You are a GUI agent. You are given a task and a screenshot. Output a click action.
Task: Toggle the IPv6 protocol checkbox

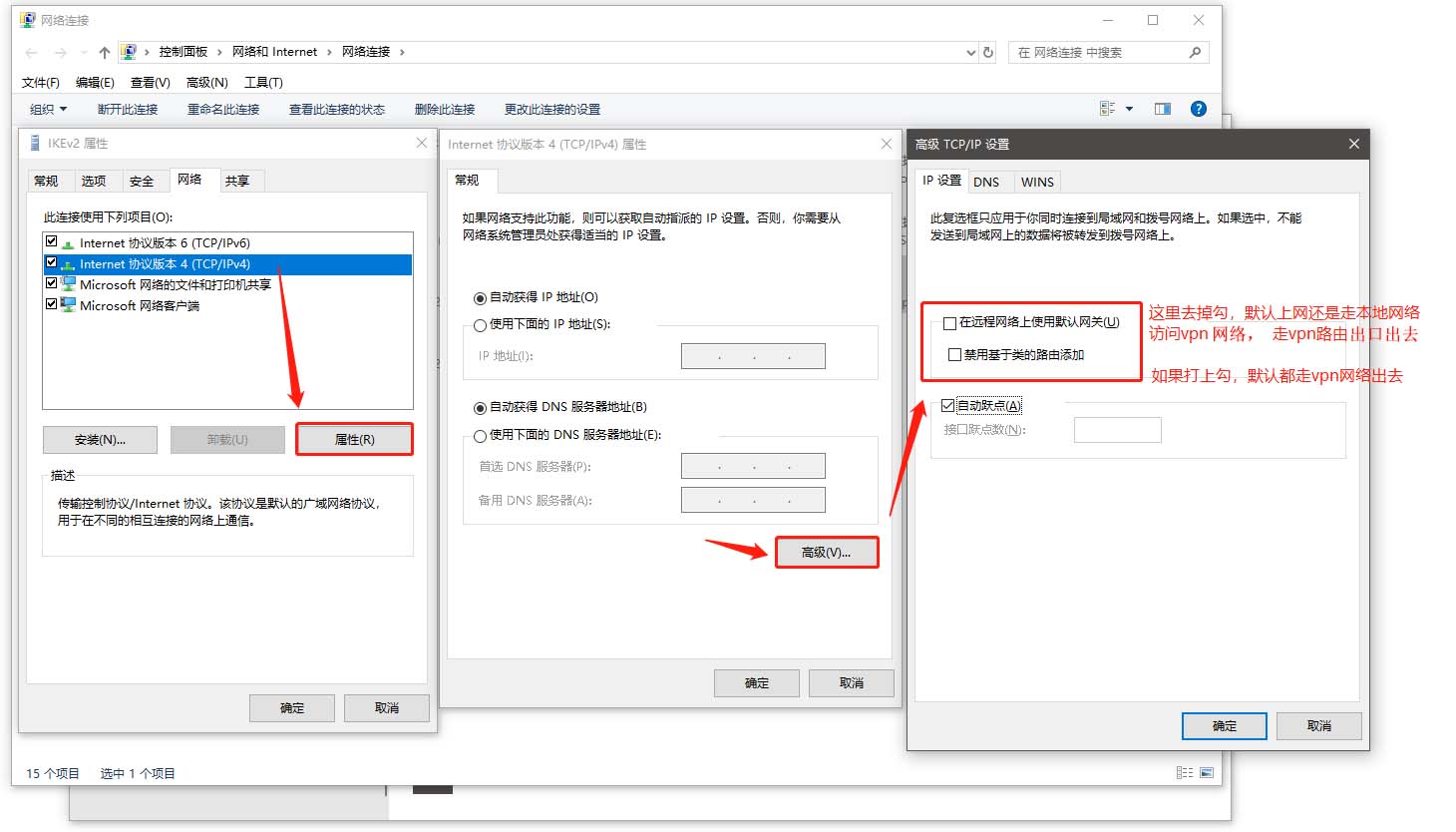tap(51, 242)
